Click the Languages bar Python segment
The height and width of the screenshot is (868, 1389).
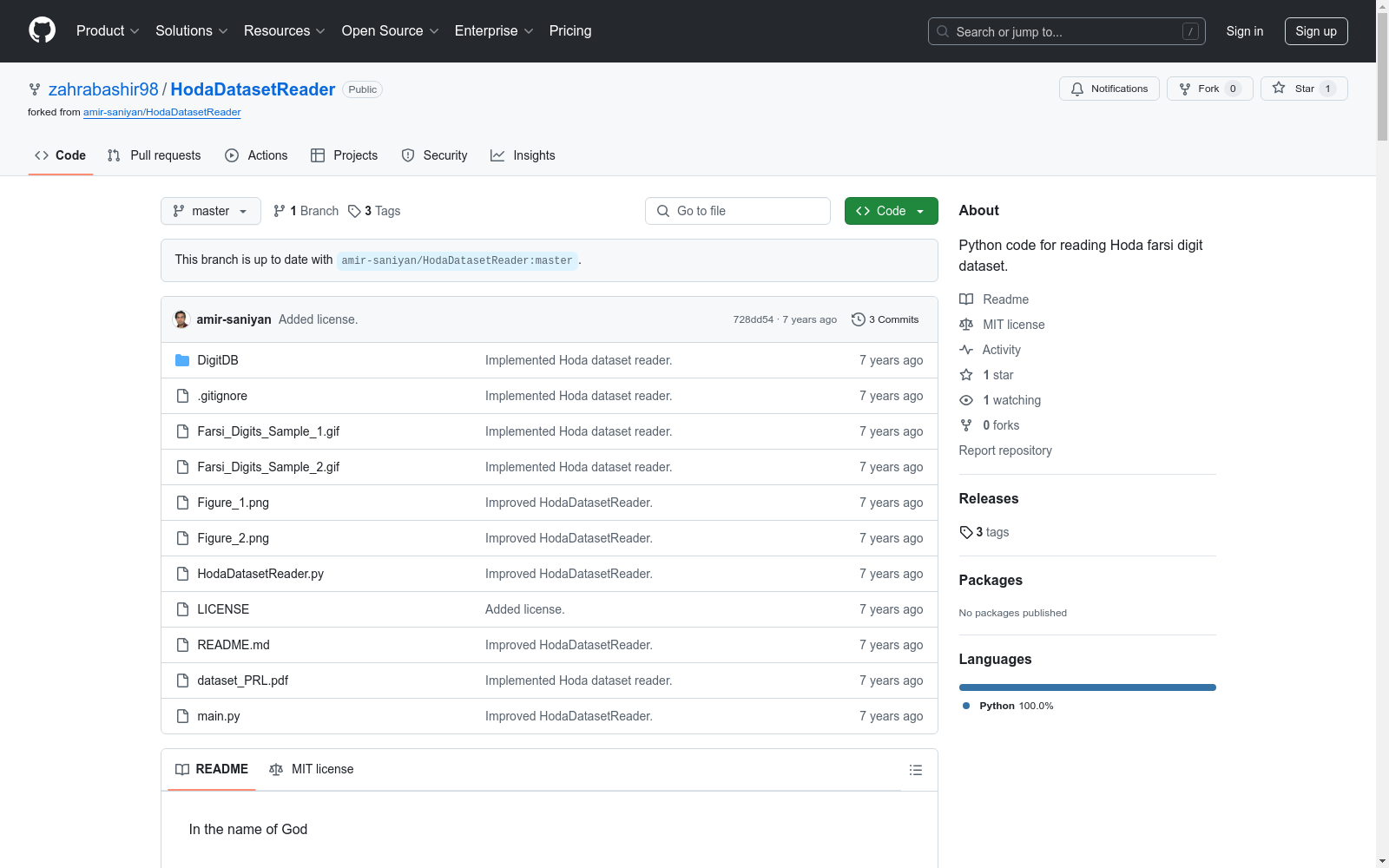[1088, 687]
